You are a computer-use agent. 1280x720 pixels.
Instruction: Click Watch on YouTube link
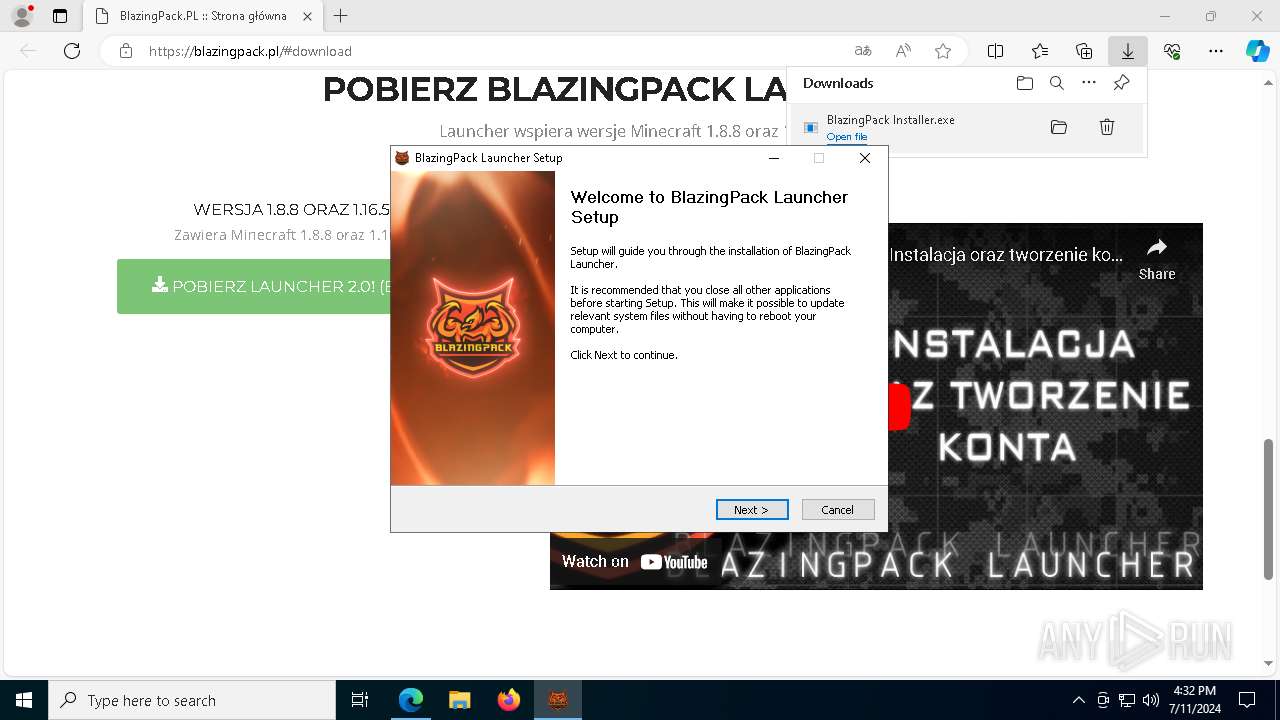pyautogui.click(x=634, y=562)
